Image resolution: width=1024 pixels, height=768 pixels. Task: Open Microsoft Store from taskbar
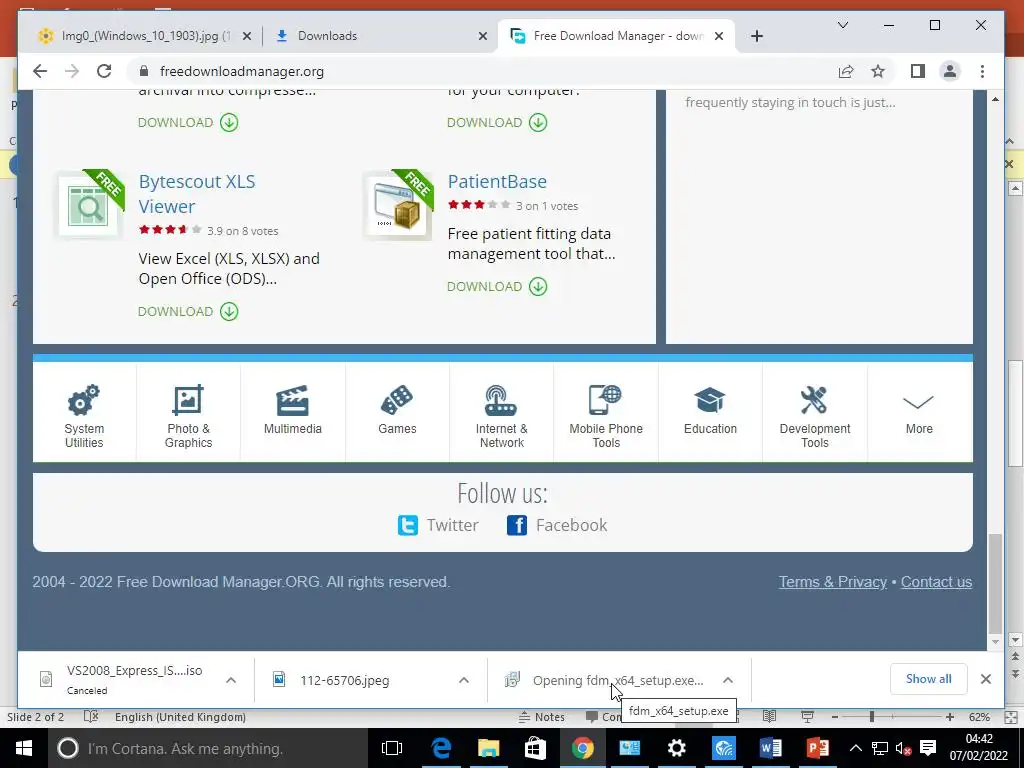click(535, 748)
